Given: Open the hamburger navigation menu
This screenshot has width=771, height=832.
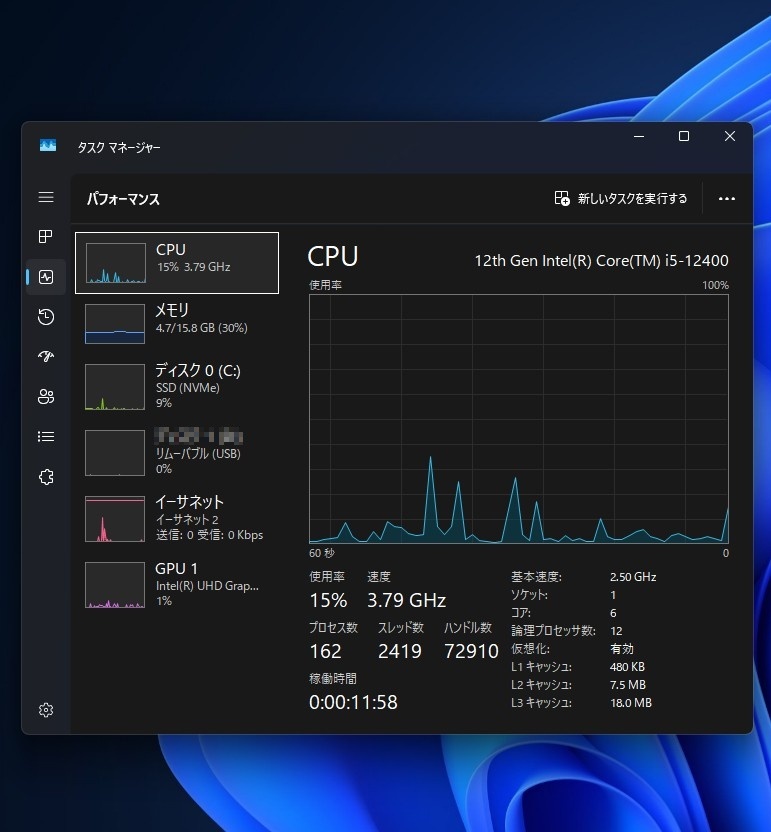Looking at the screenshot, I should coord(46,197).
